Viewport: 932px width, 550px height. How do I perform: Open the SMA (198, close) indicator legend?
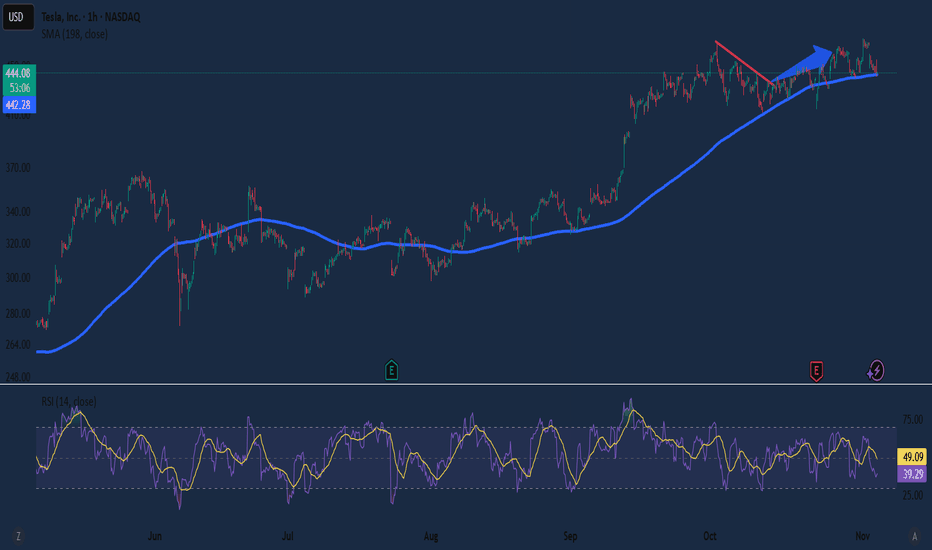coord(75,34)
